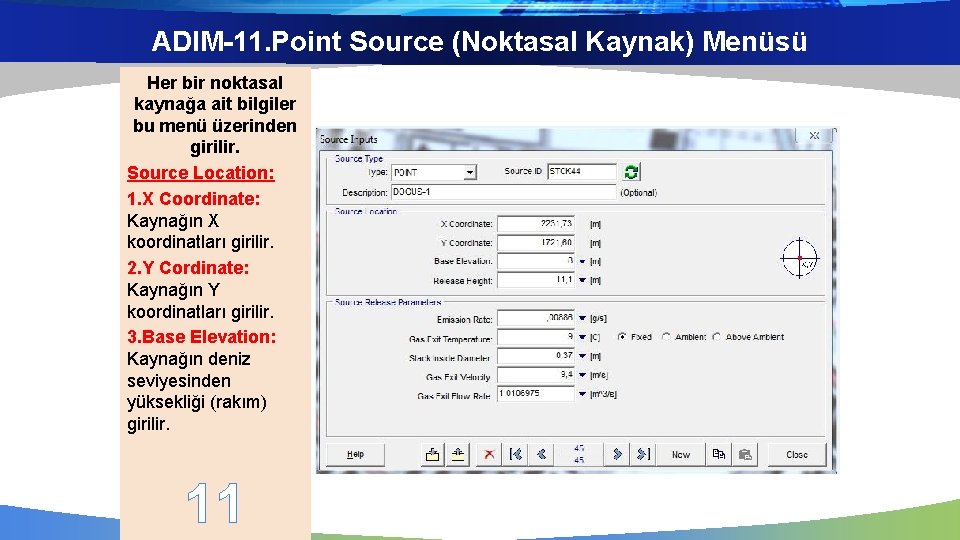
Task: Click the New source button
Action: coord(681,454)
